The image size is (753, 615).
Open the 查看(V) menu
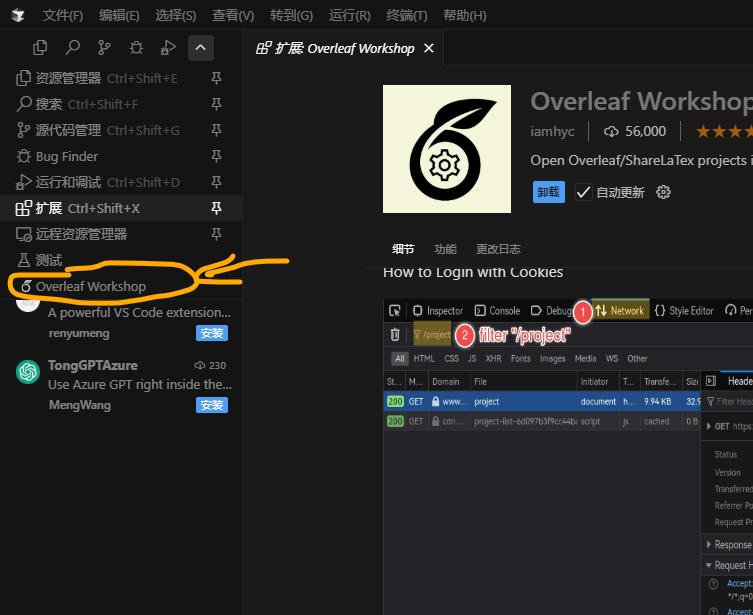[x=233, y=15]
